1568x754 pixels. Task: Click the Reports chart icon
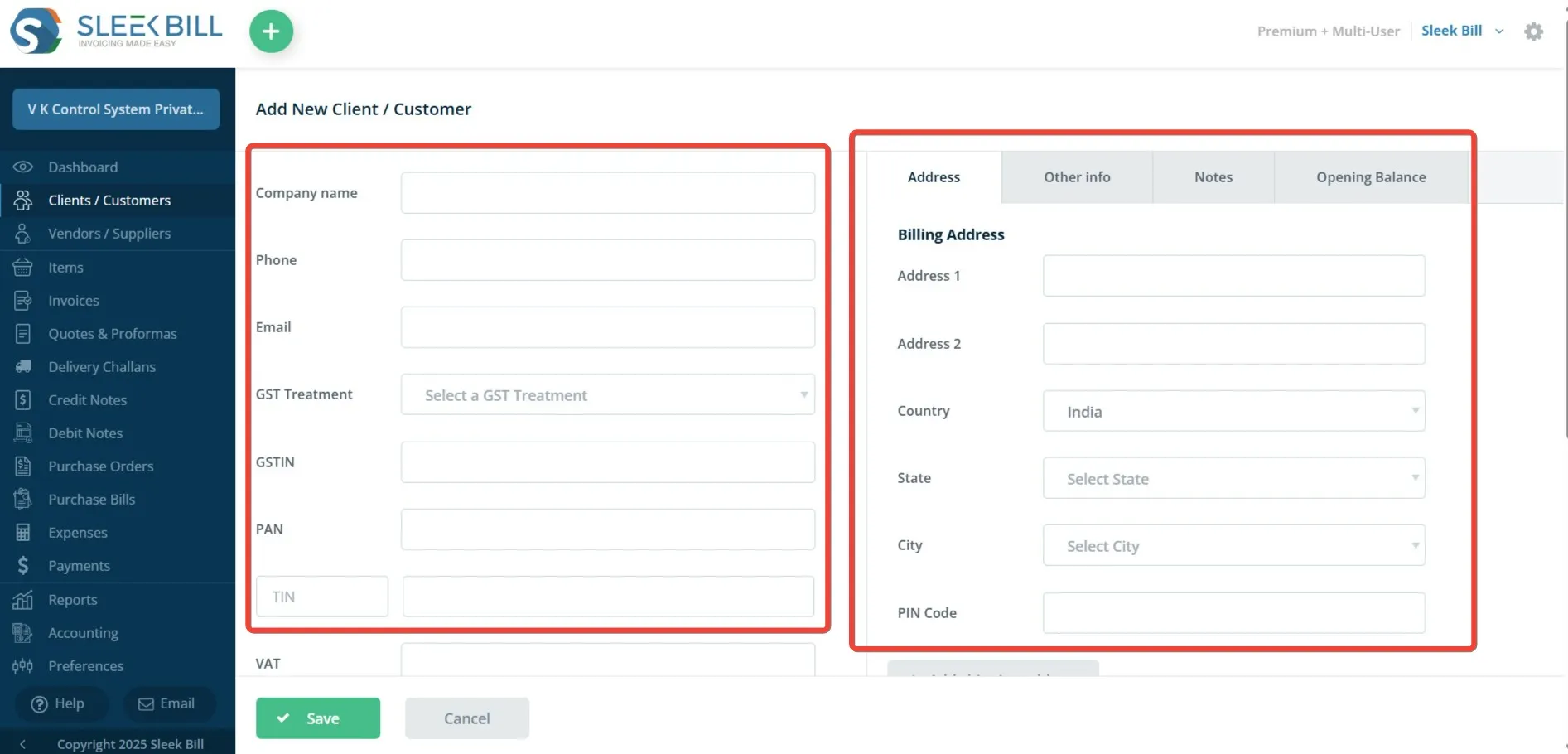click(x=23, y=599)
